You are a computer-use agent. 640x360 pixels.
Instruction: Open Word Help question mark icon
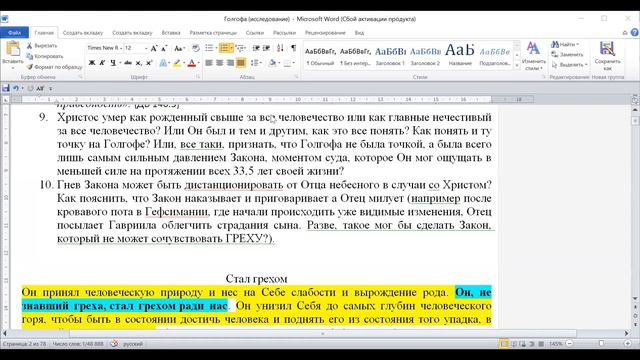point(634,33)
